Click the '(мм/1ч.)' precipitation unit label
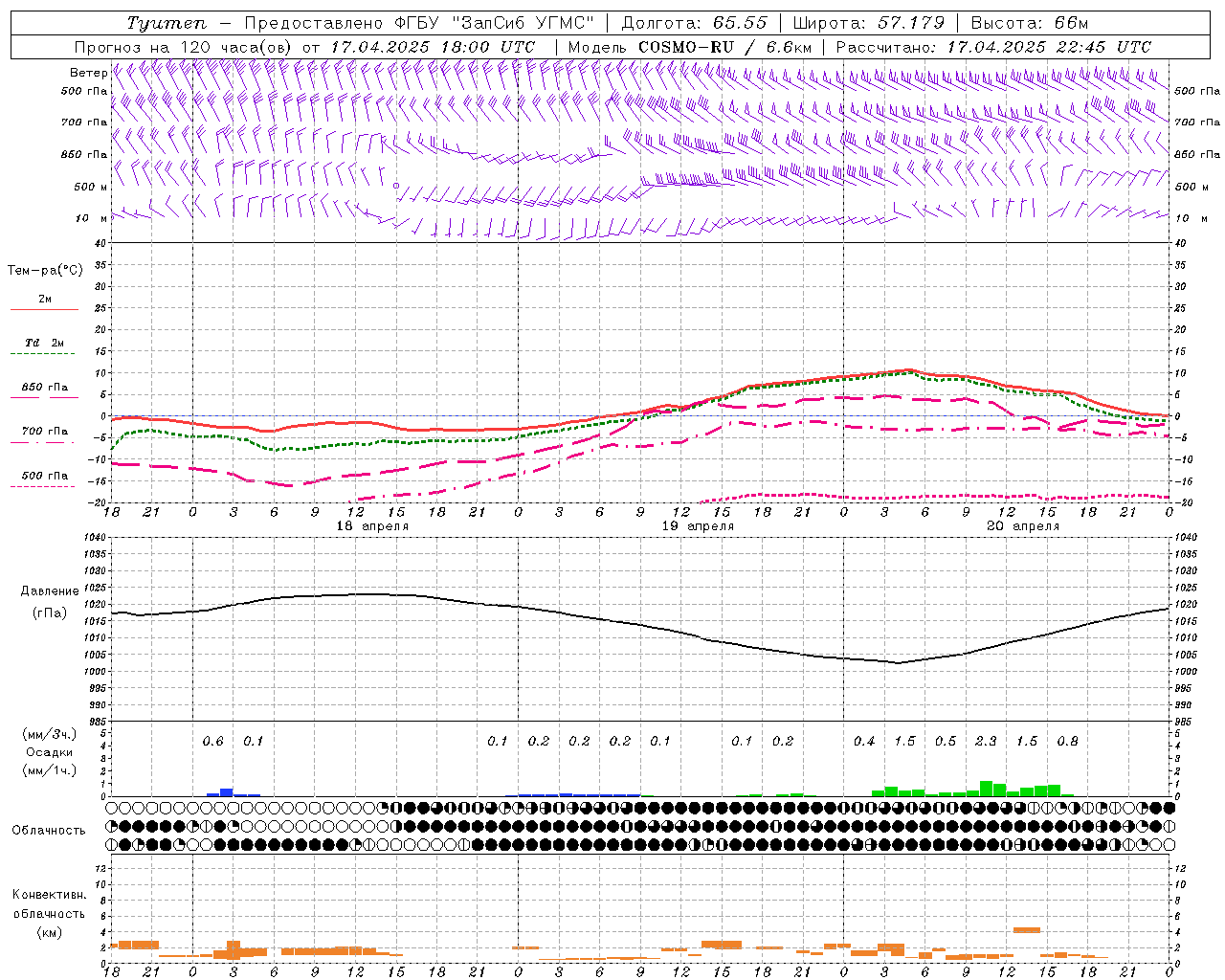 [x=49, y=770]
